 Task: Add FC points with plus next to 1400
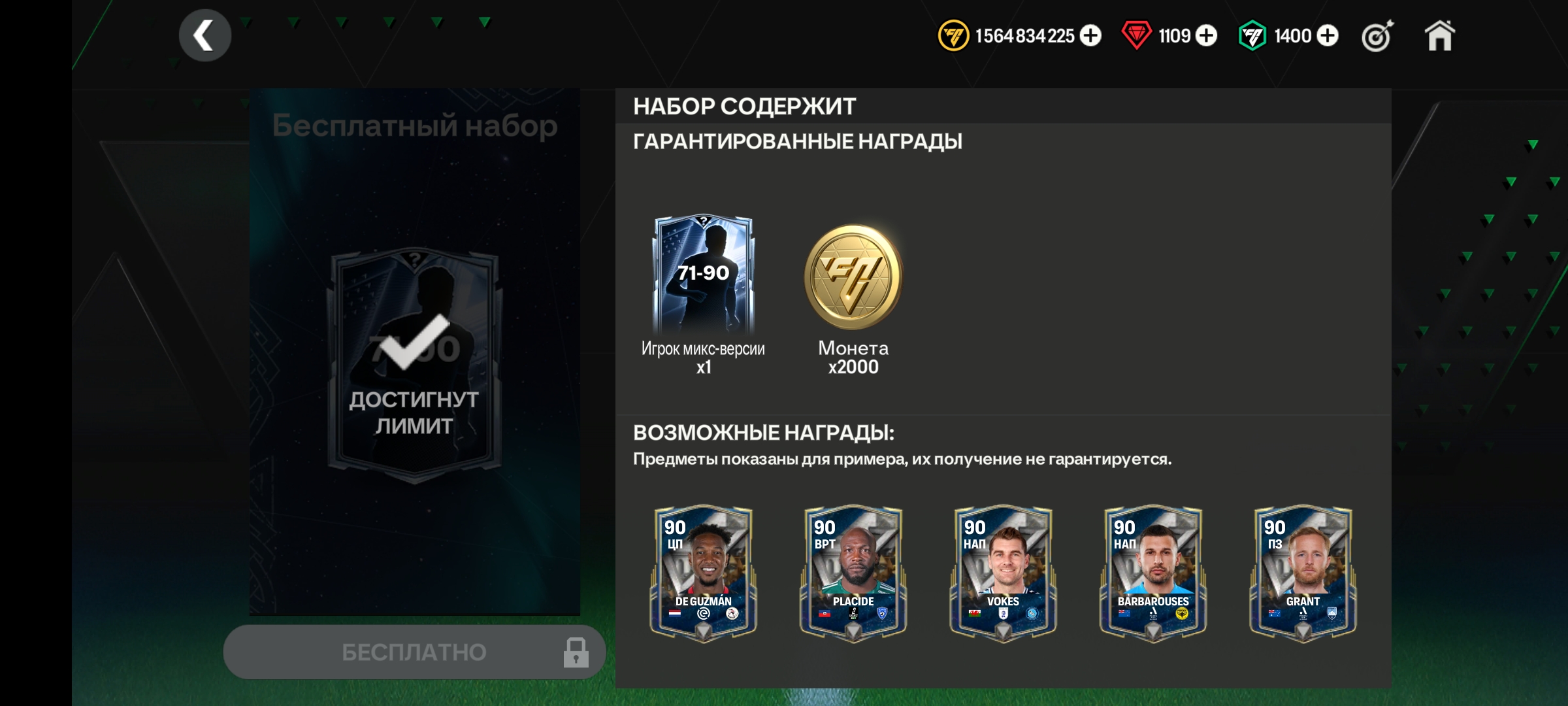pyautogui.click(x=1327, y=35)
